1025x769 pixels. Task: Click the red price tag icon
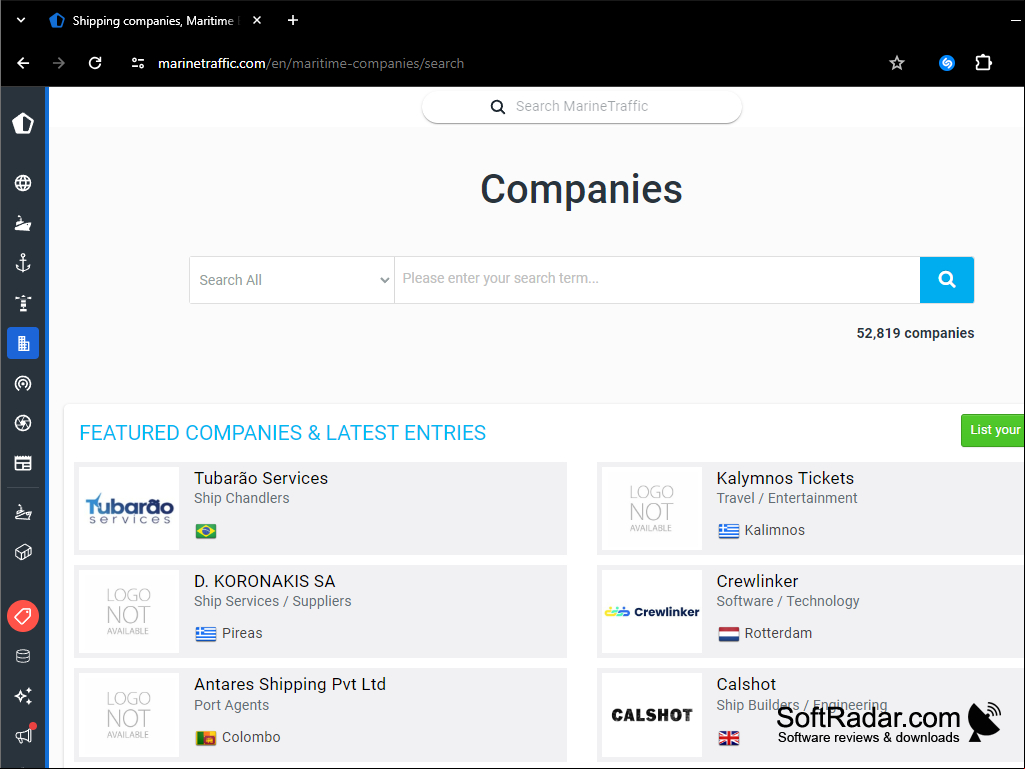pyautogui.click(x=23, y=616)
